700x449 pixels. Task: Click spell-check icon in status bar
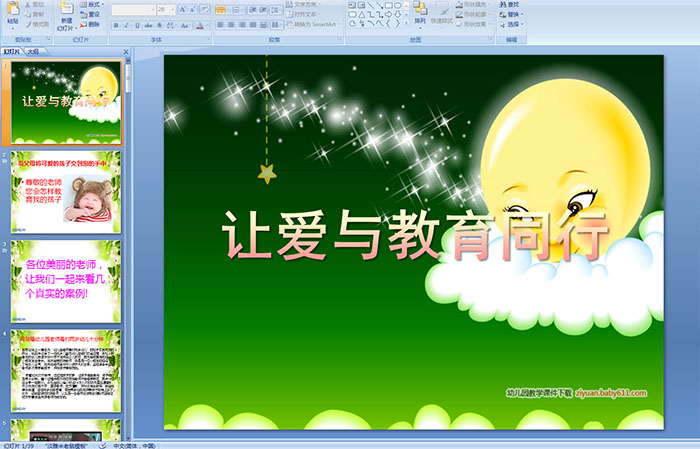[102, 445]
